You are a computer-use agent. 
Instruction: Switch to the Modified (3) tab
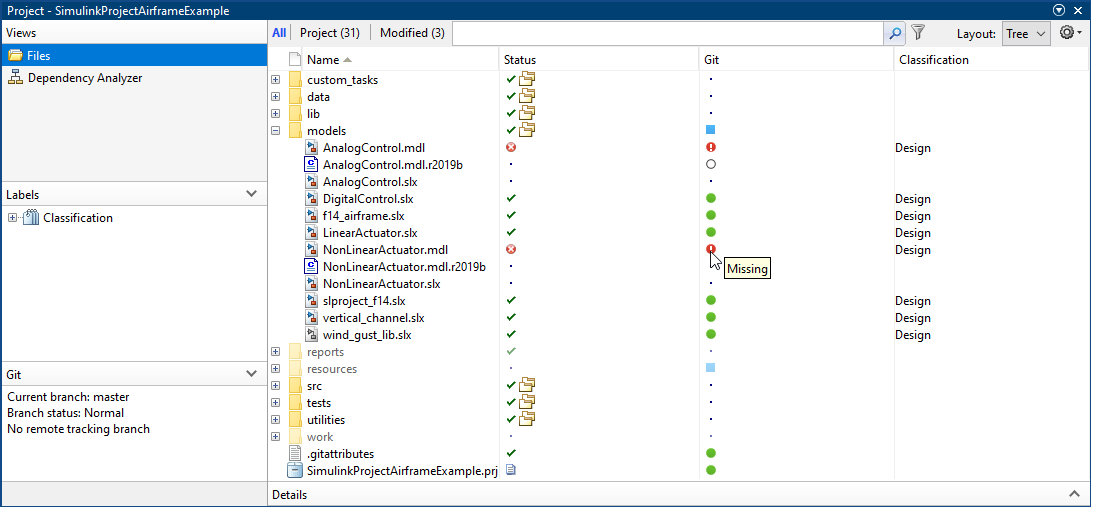412,33
